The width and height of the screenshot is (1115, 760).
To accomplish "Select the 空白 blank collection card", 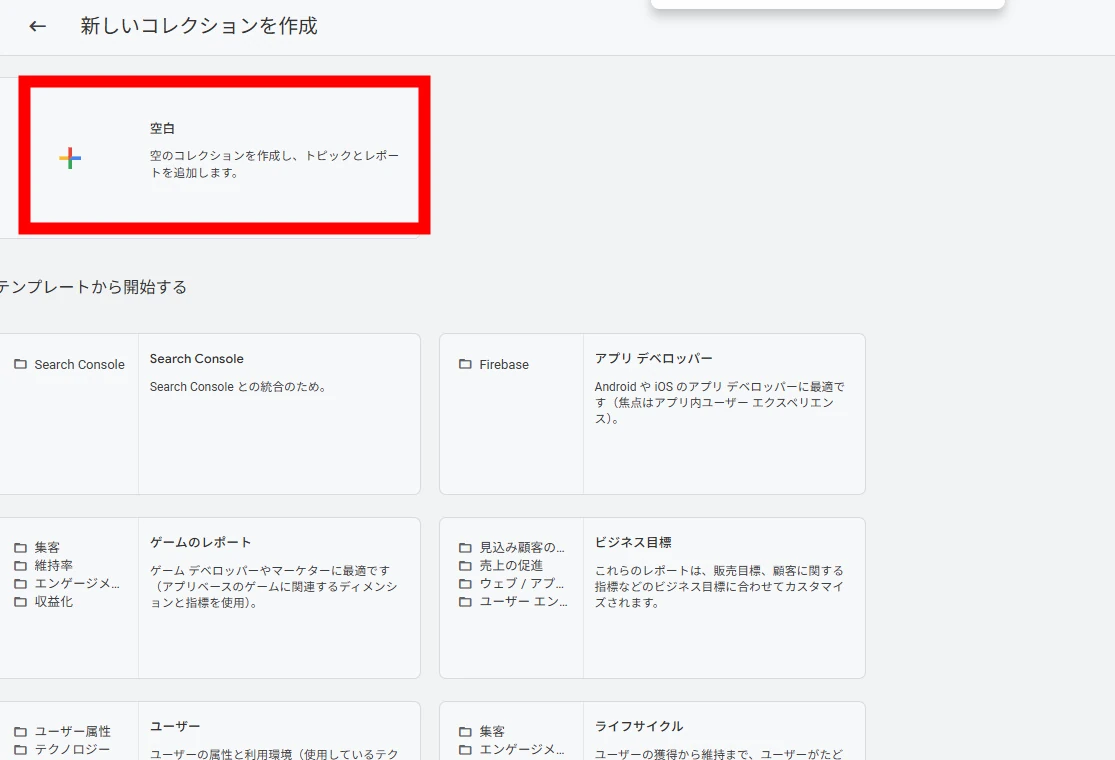I will (x=225, y=155).
